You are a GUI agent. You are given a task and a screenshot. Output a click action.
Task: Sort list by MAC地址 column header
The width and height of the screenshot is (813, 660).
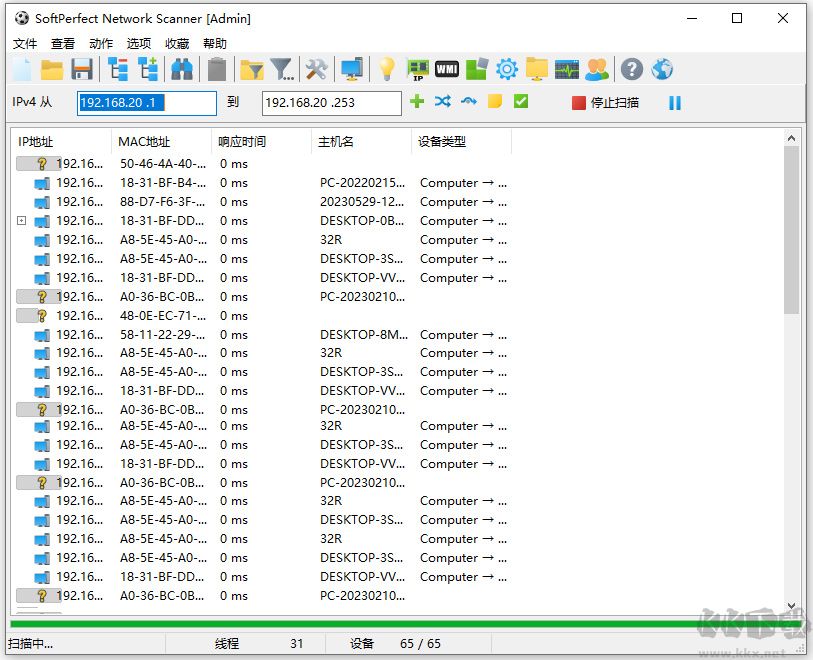pos(145,141)
